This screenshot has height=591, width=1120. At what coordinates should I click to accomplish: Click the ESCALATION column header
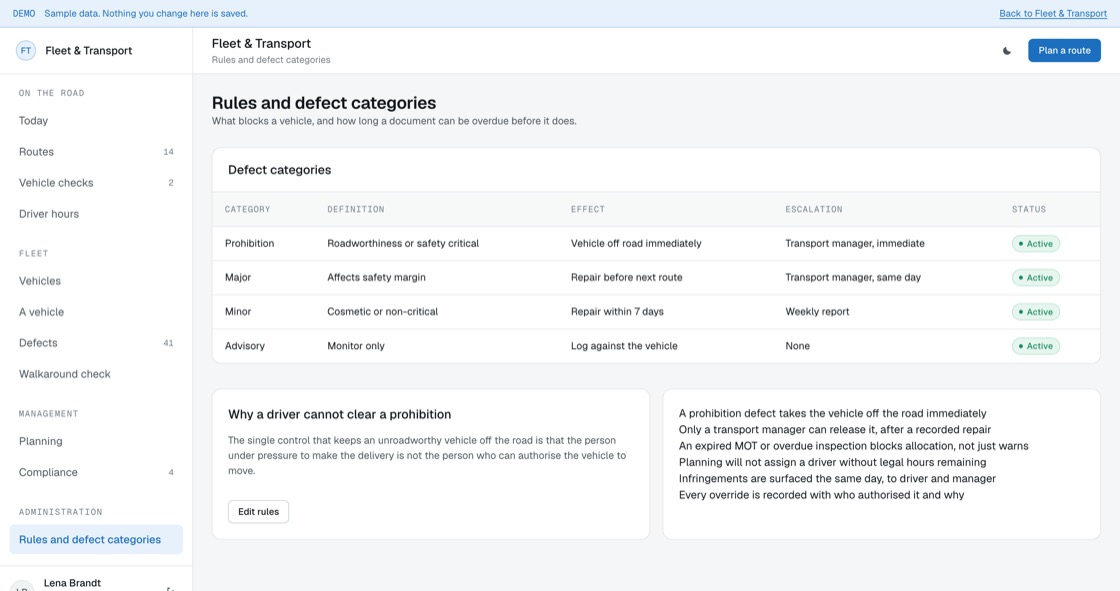coord(814,209)
